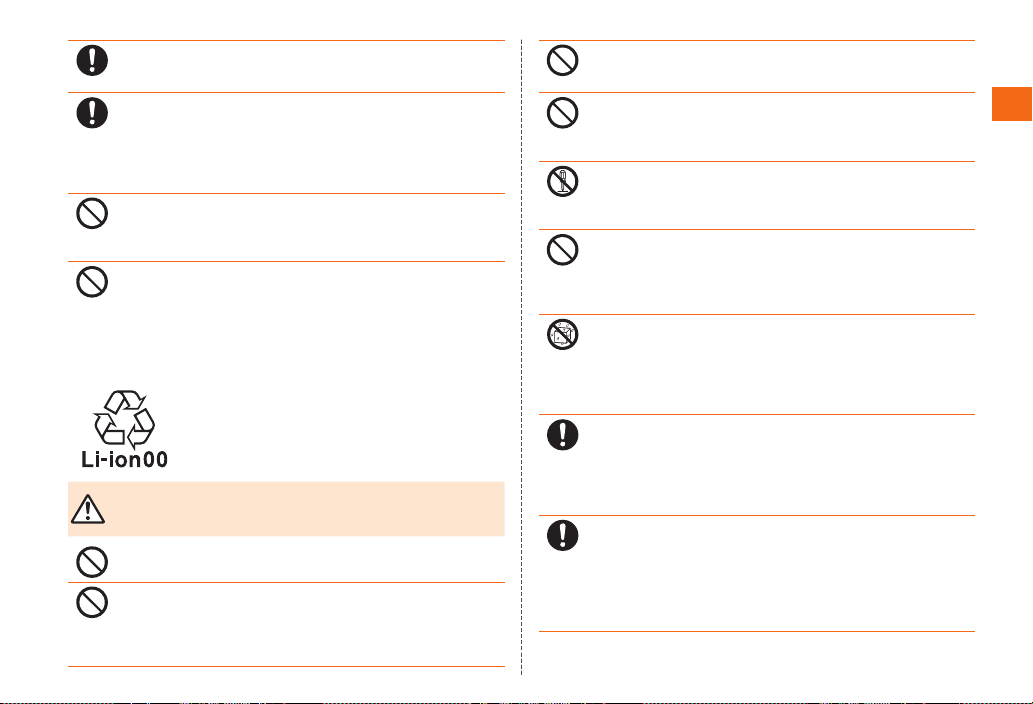Click prohibition icon under the left-column exclamation icons

[x=92, y=213]
